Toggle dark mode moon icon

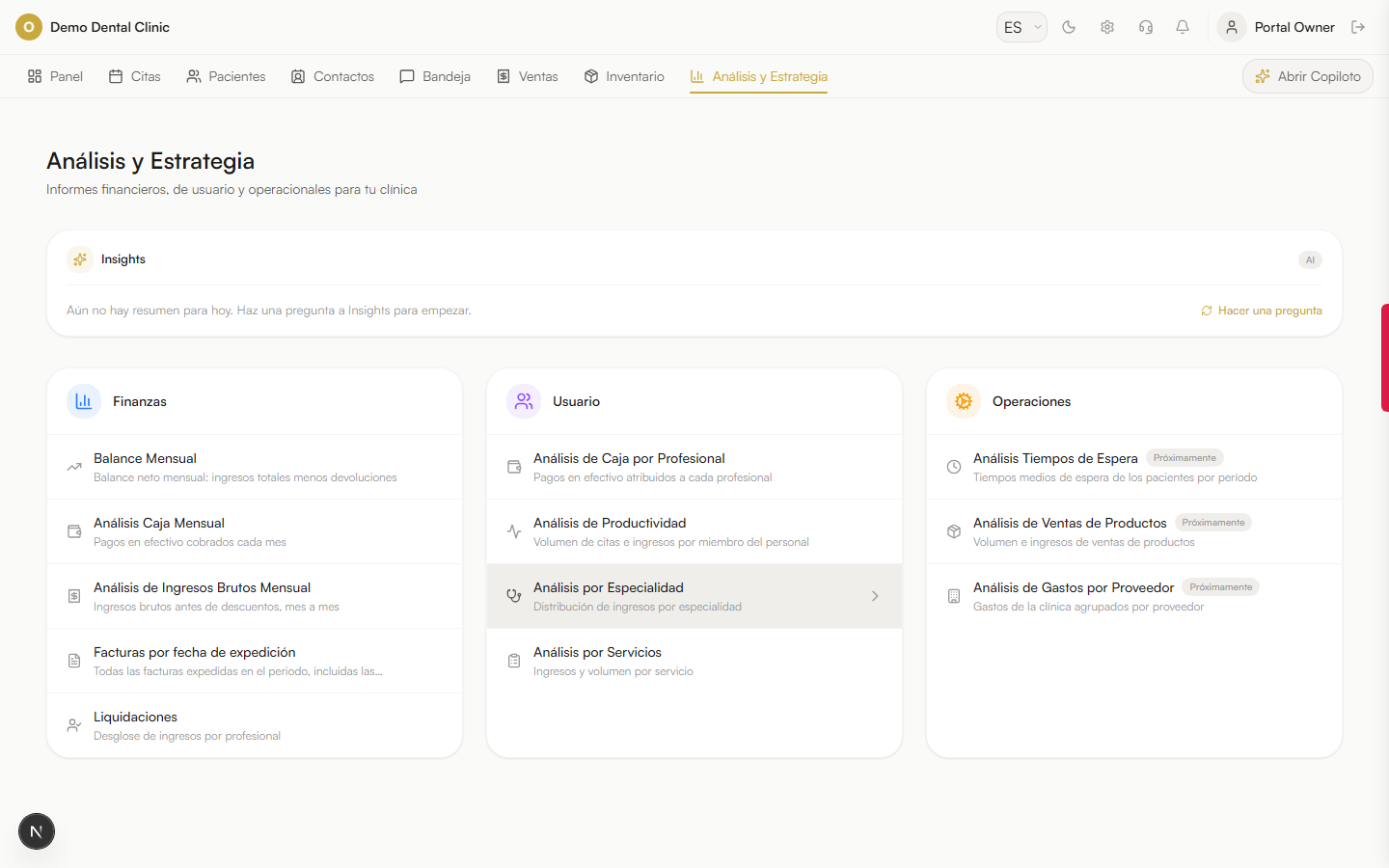click(x=1069, y=27)
